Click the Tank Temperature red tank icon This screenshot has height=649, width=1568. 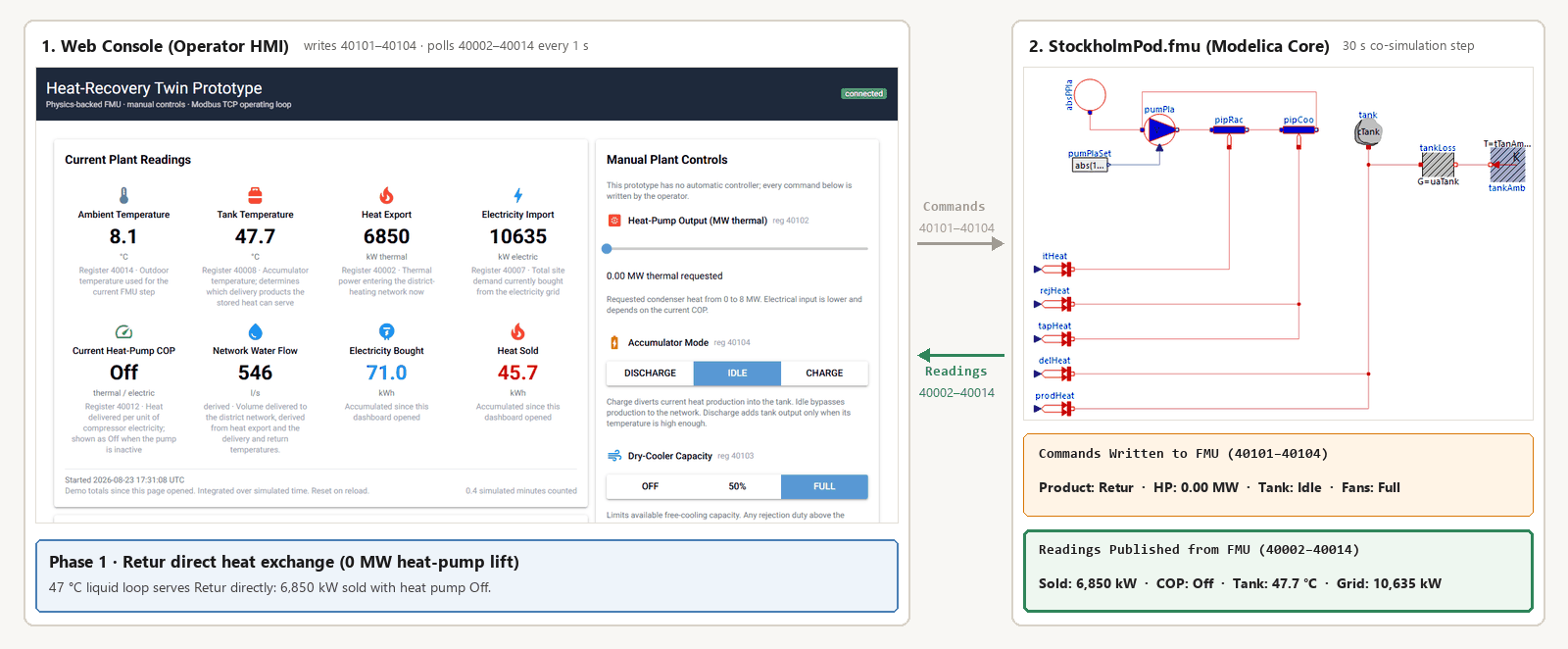255,195
